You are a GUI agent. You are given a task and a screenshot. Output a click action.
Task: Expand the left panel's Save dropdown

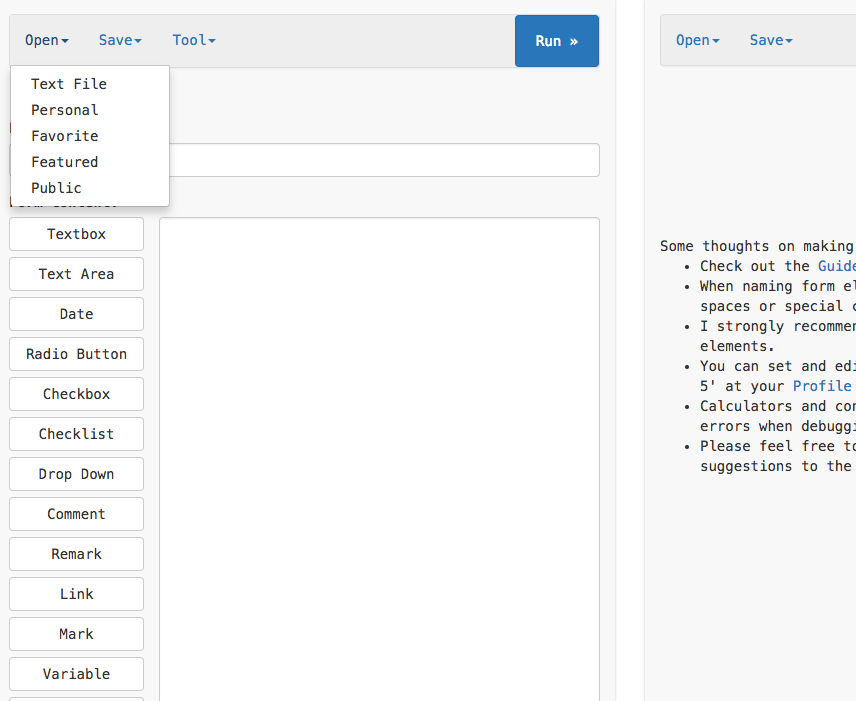(120, 40)
